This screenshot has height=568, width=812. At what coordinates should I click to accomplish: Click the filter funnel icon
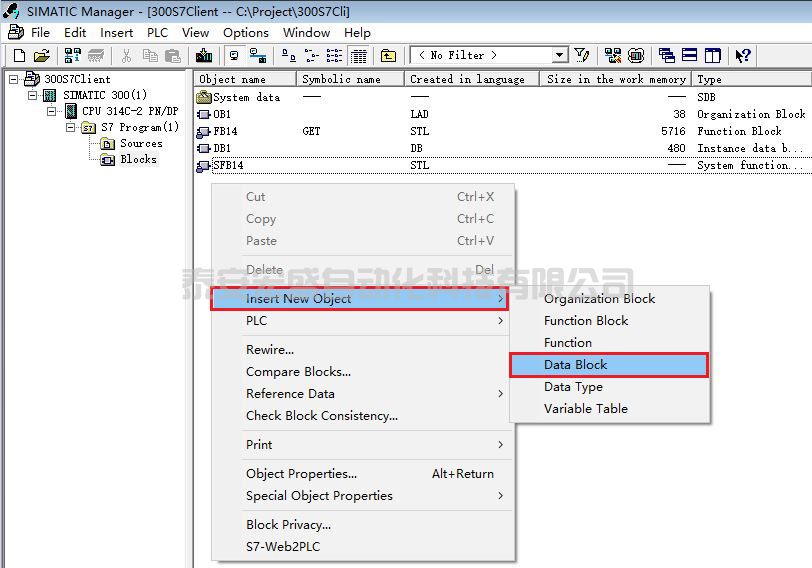pyautogui.click(x=582, y=56)
